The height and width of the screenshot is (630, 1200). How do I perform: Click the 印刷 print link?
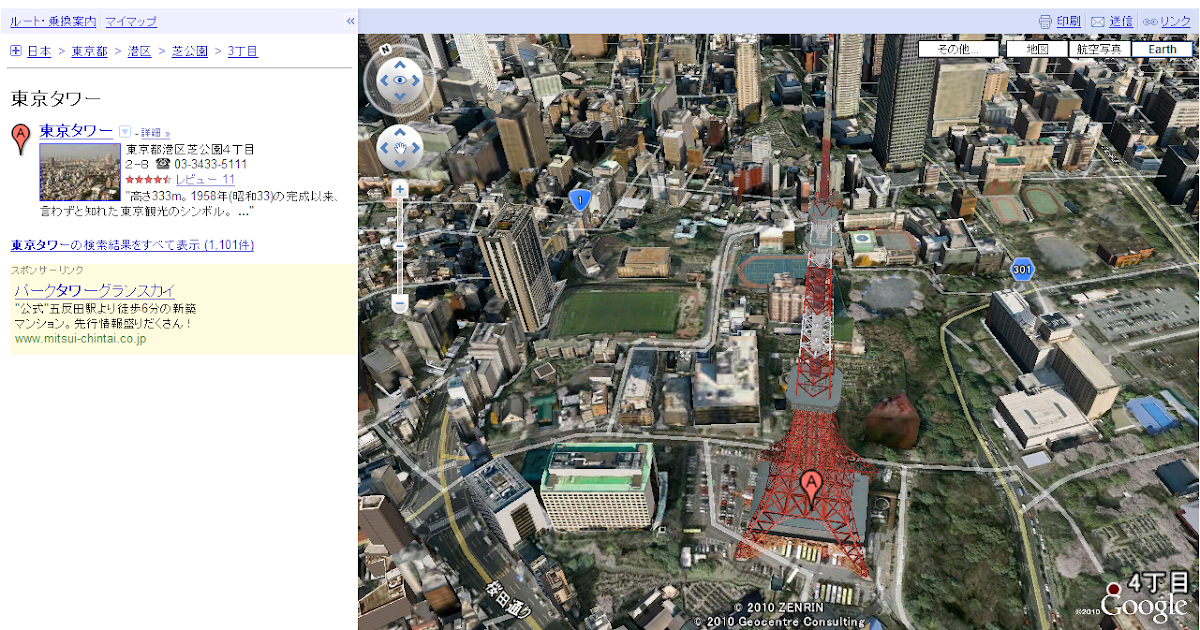click(x=1068, y=21)
